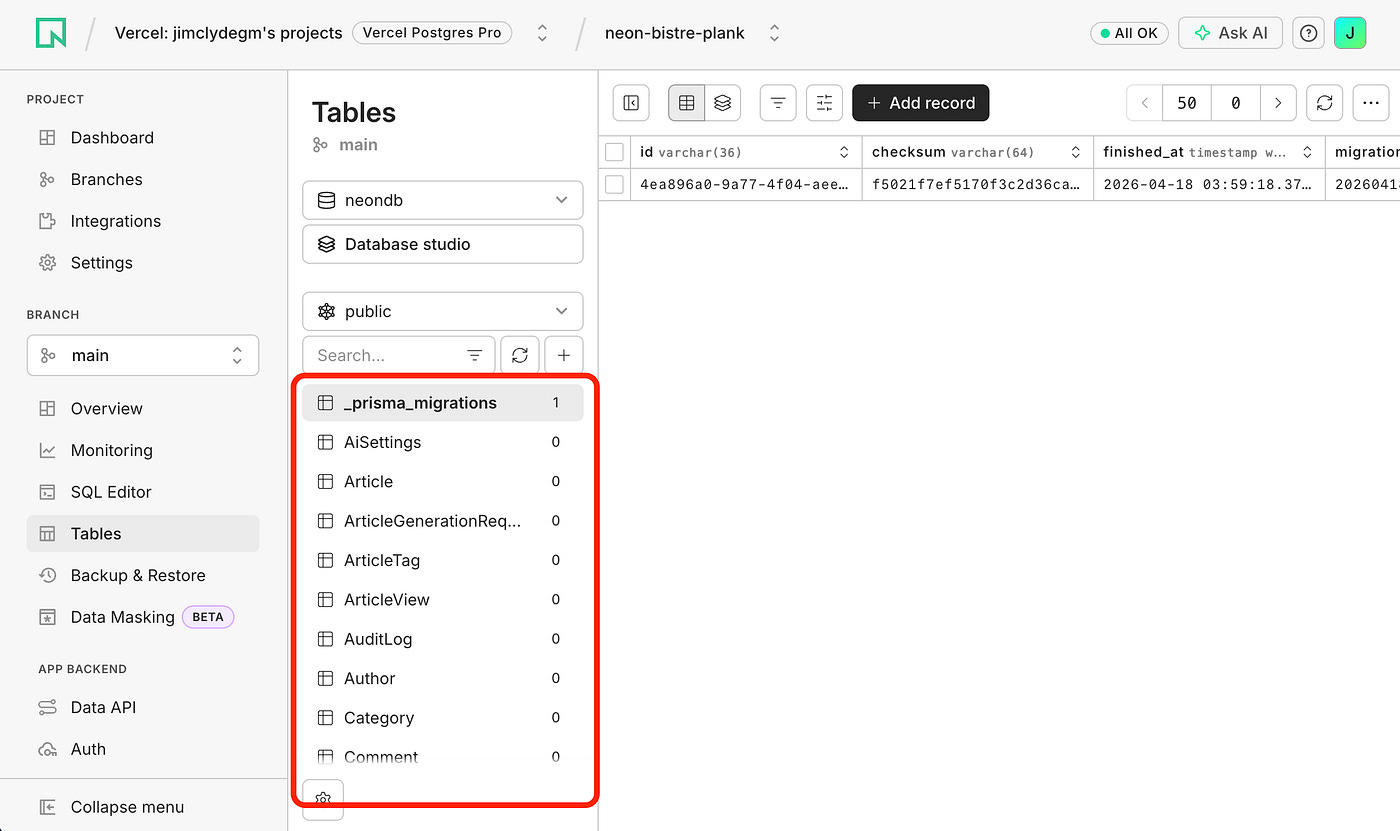Select the _prisma_migrations table
The image size is (1400, 831).
442,403
